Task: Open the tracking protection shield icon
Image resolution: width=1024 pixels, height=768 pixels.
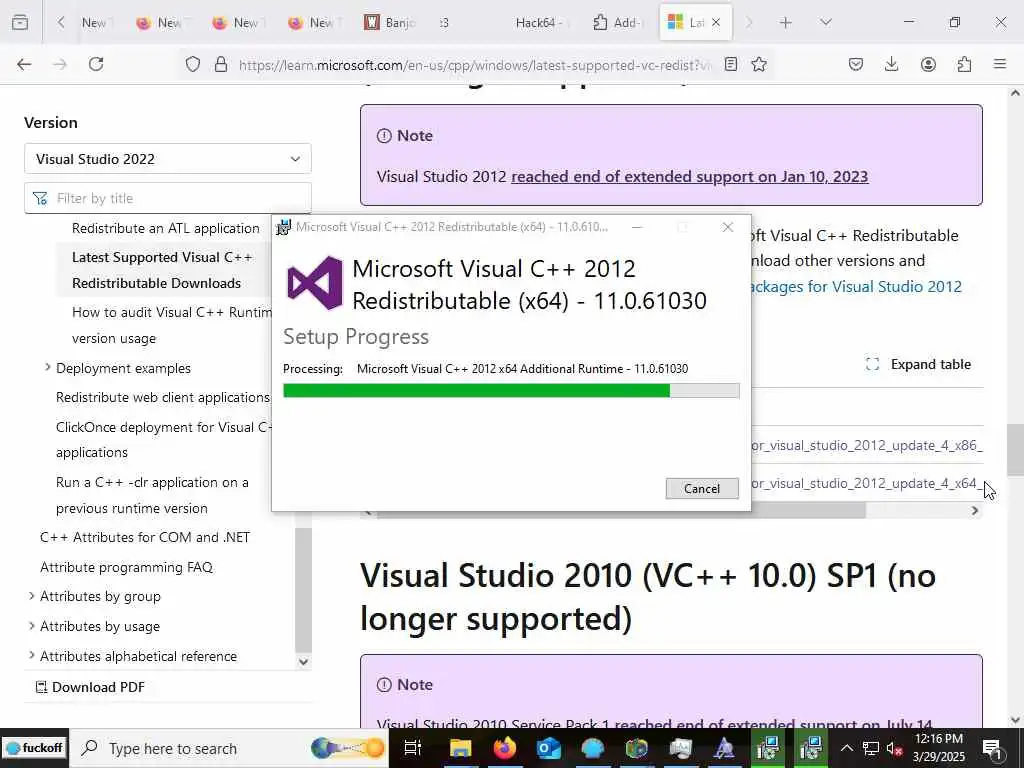Action: [x=193, y=64]
